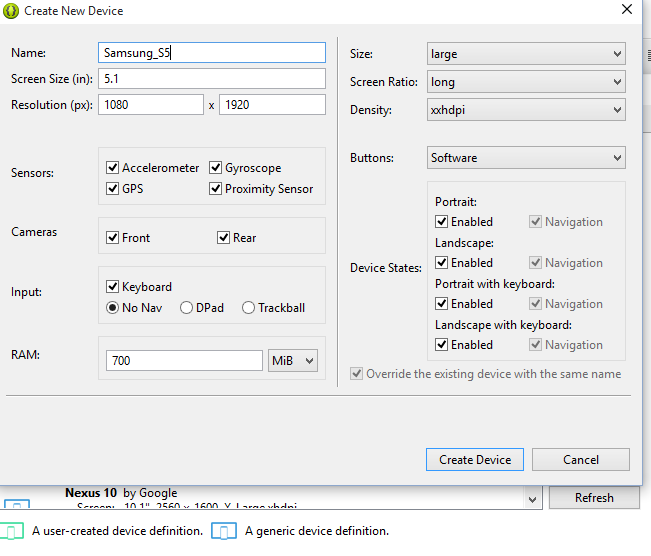The width and height of the screenshot is (651, 556).
Task: Click Landscape Navigation checkbox
Action: [536, 262]
